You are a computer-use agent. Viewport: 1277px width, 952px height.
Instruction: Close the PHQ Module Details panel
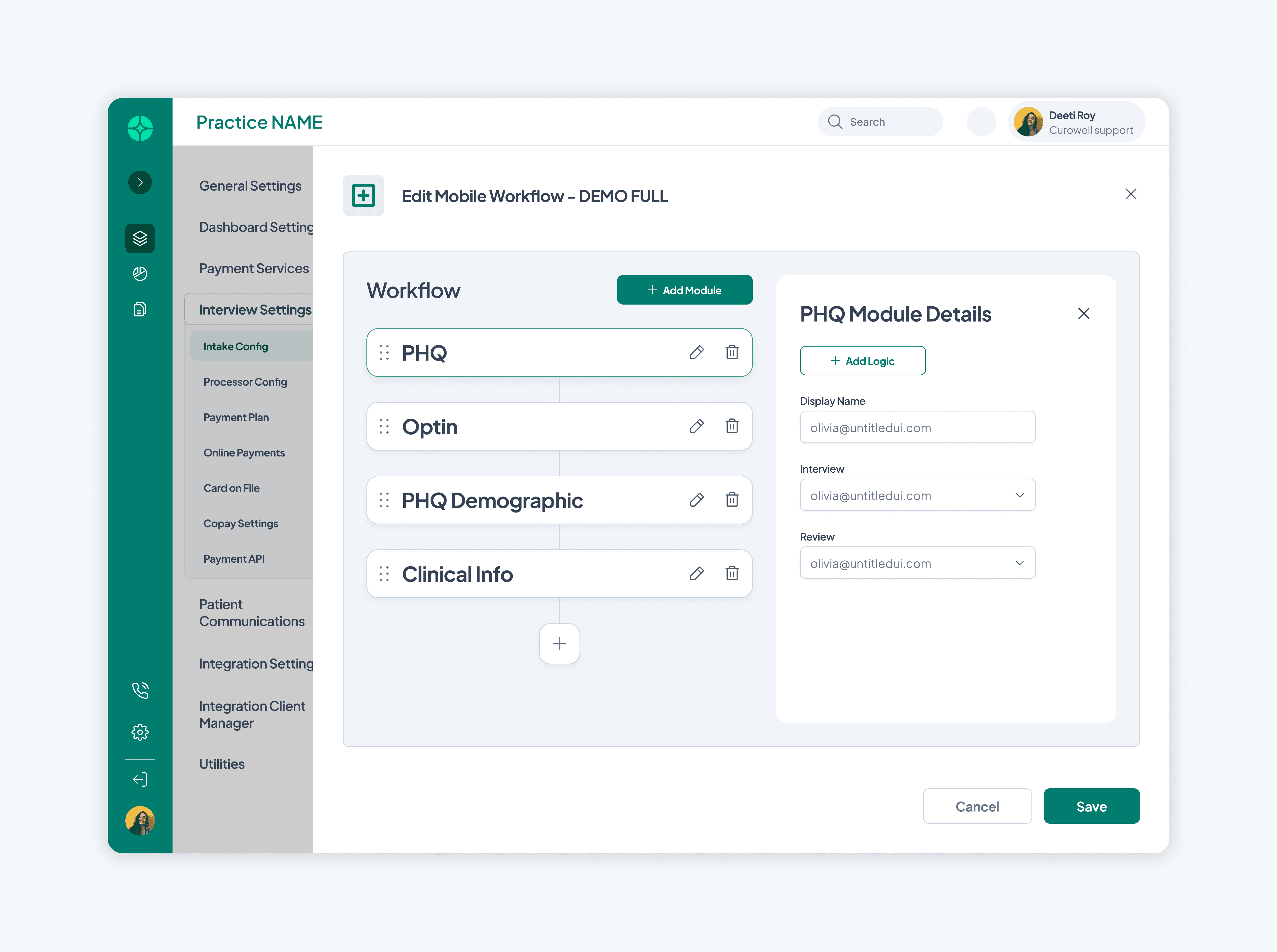point(1083,313)
